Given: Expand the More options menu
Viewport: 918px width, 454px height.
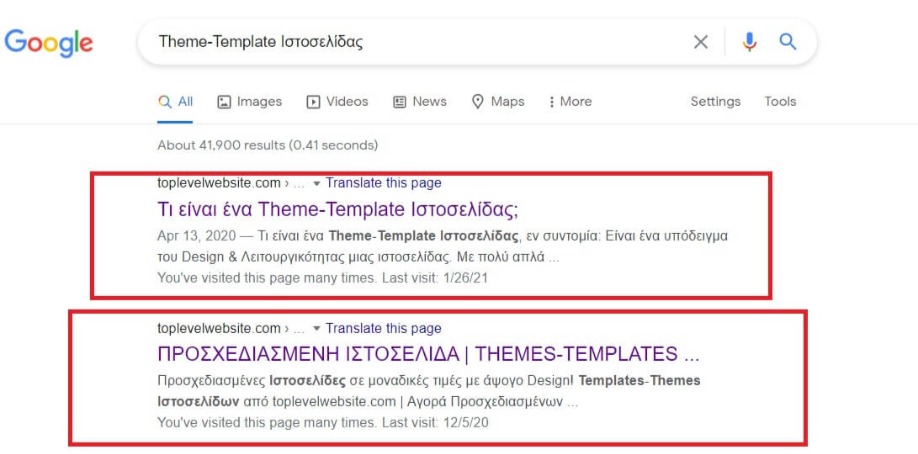Looking at the screenshot, I should pos(570,102).
